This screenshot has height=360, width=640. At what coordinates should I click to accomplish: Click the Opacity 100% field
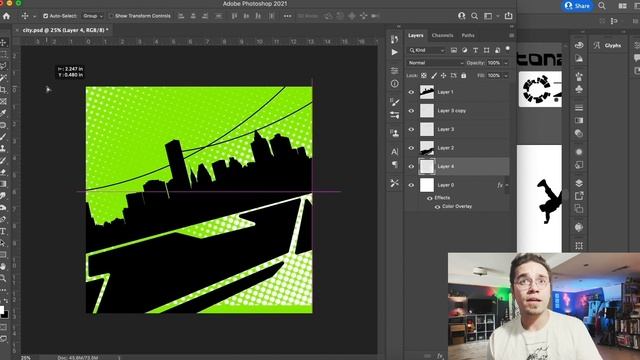tap(494, 63)
